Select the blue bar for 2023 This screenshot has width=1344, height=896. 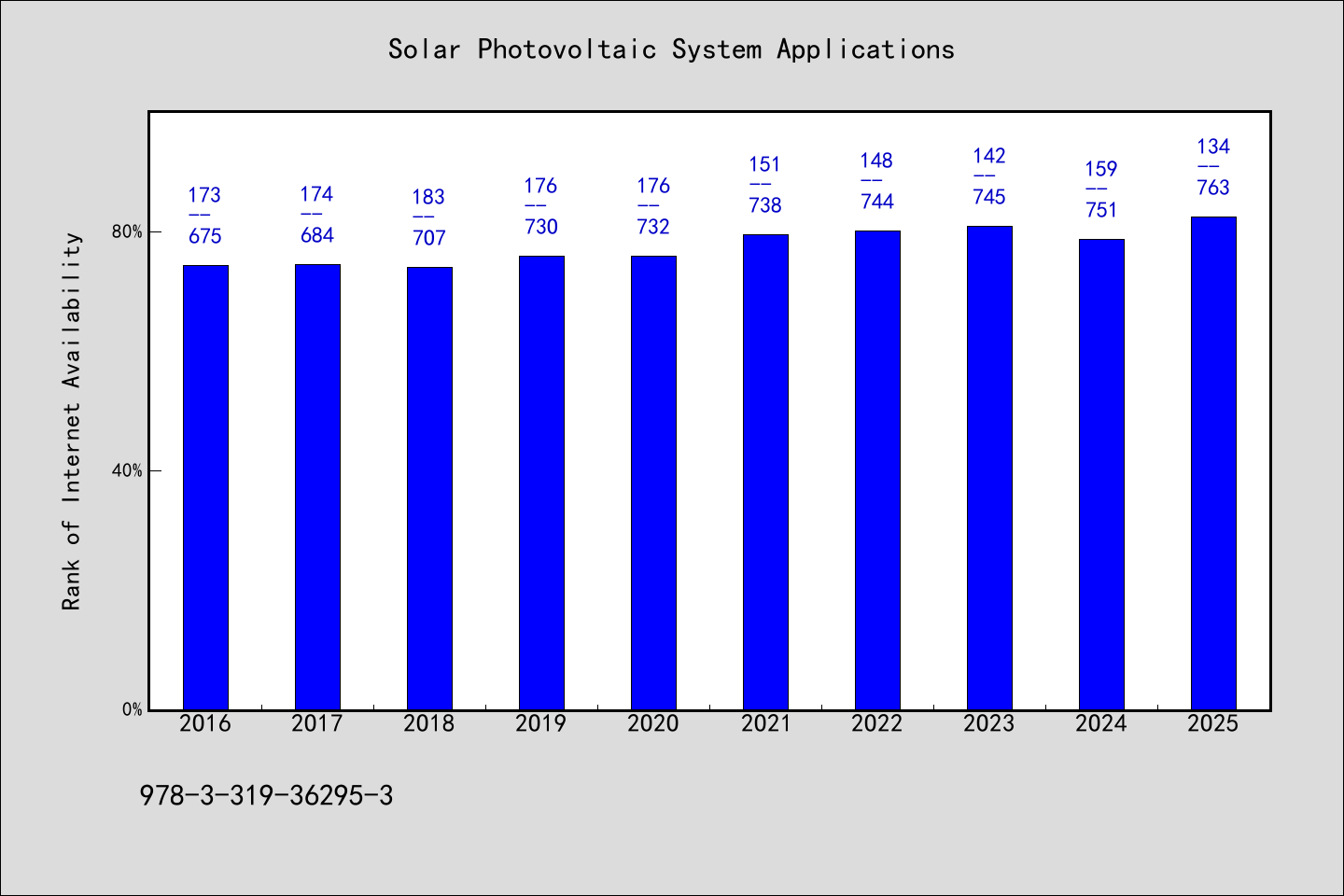[x=989, y=468]
